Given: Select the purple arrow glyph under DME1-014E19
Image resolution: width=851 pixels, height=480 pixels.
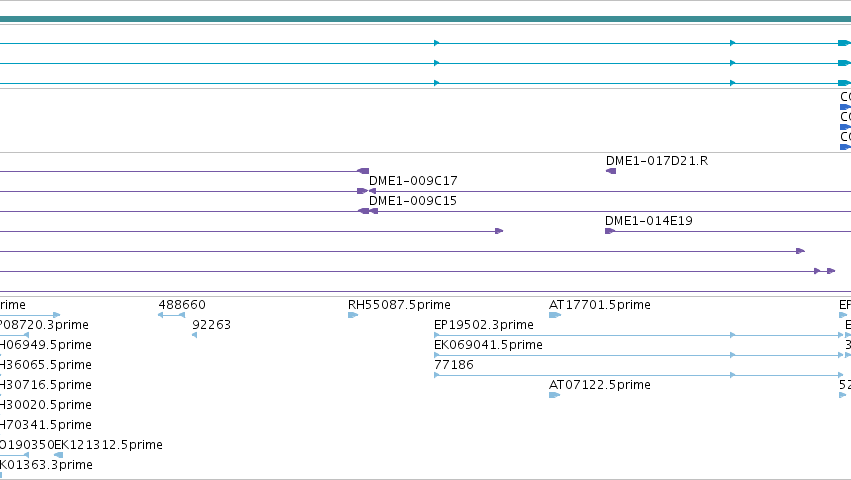Looking at the screenshot, I should [610, 231].
